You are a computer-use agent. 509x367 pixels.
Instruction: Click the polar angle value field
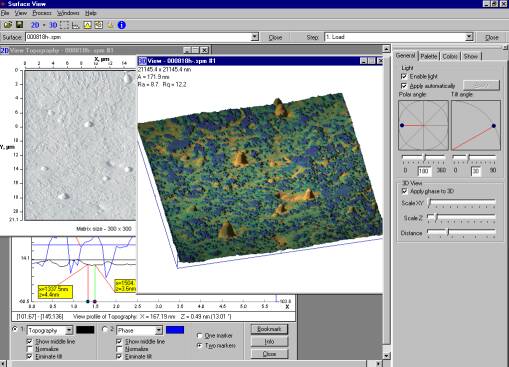[425, 171]
